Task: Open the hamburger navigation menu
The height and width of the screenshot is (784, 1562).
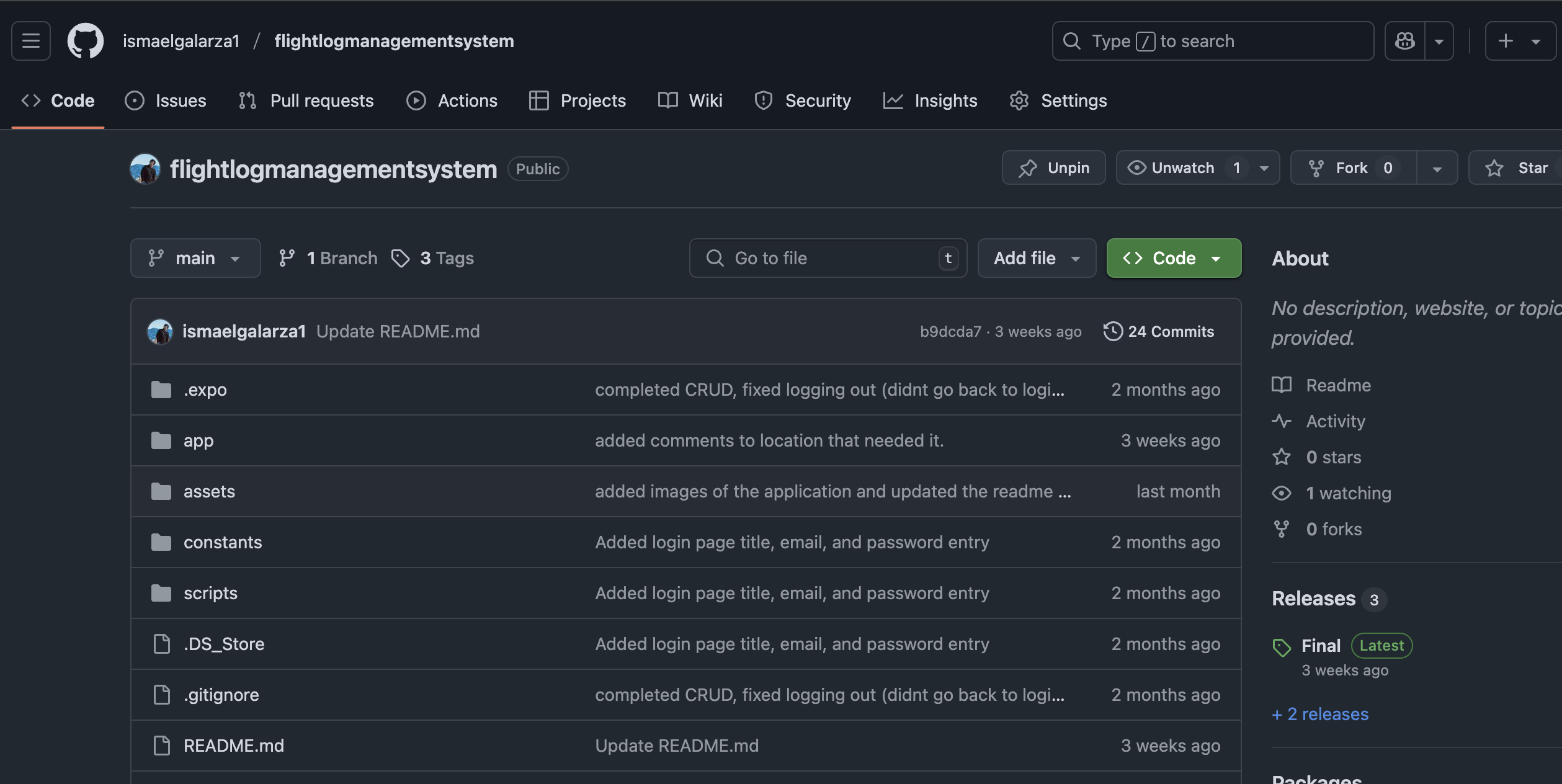Action: click(31, 41)
